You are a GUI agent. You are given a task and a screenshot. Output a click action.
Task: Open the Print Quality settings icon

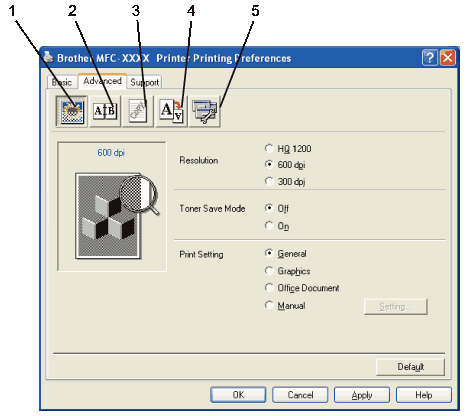click(x=71, y=111)
